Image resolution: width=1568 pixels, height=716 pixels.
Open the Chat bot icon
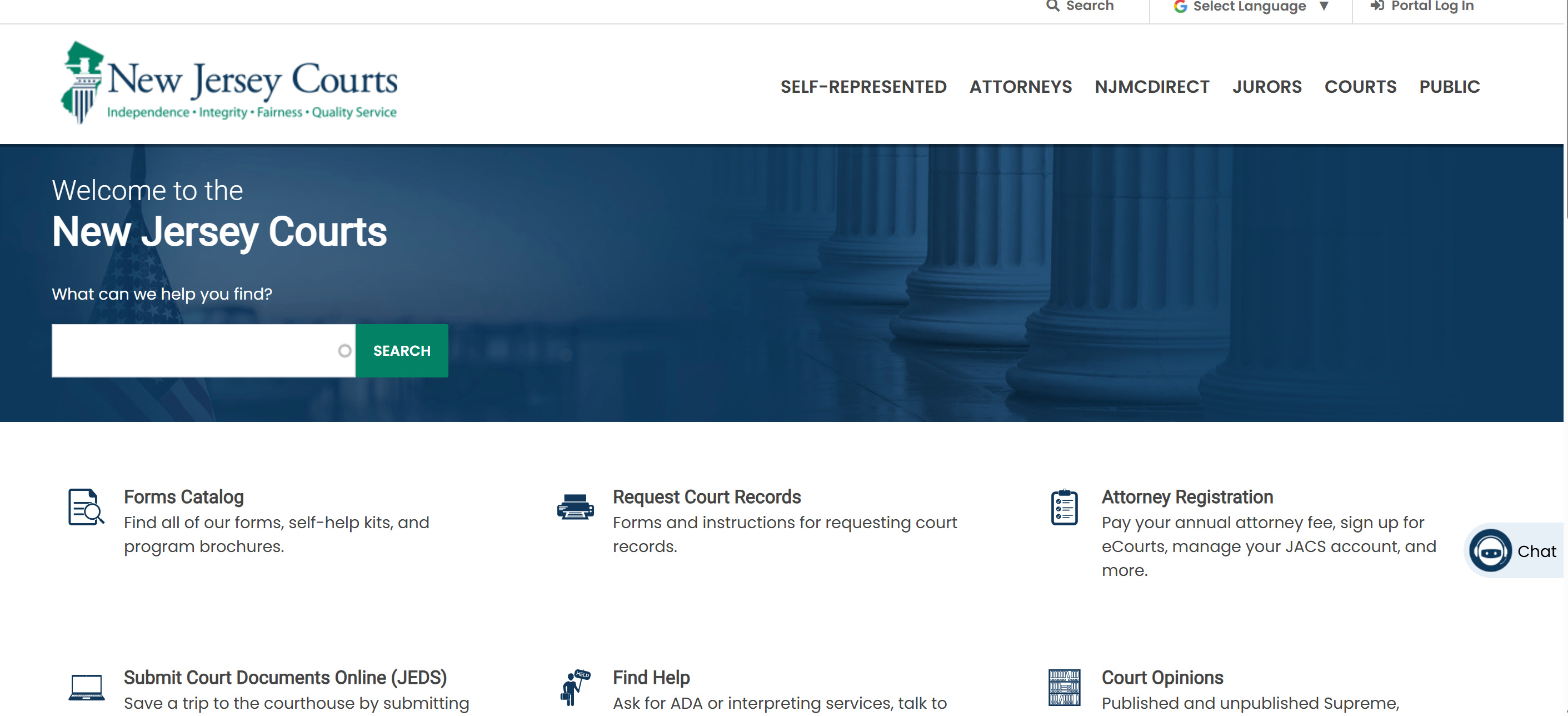pos(1490,550)
